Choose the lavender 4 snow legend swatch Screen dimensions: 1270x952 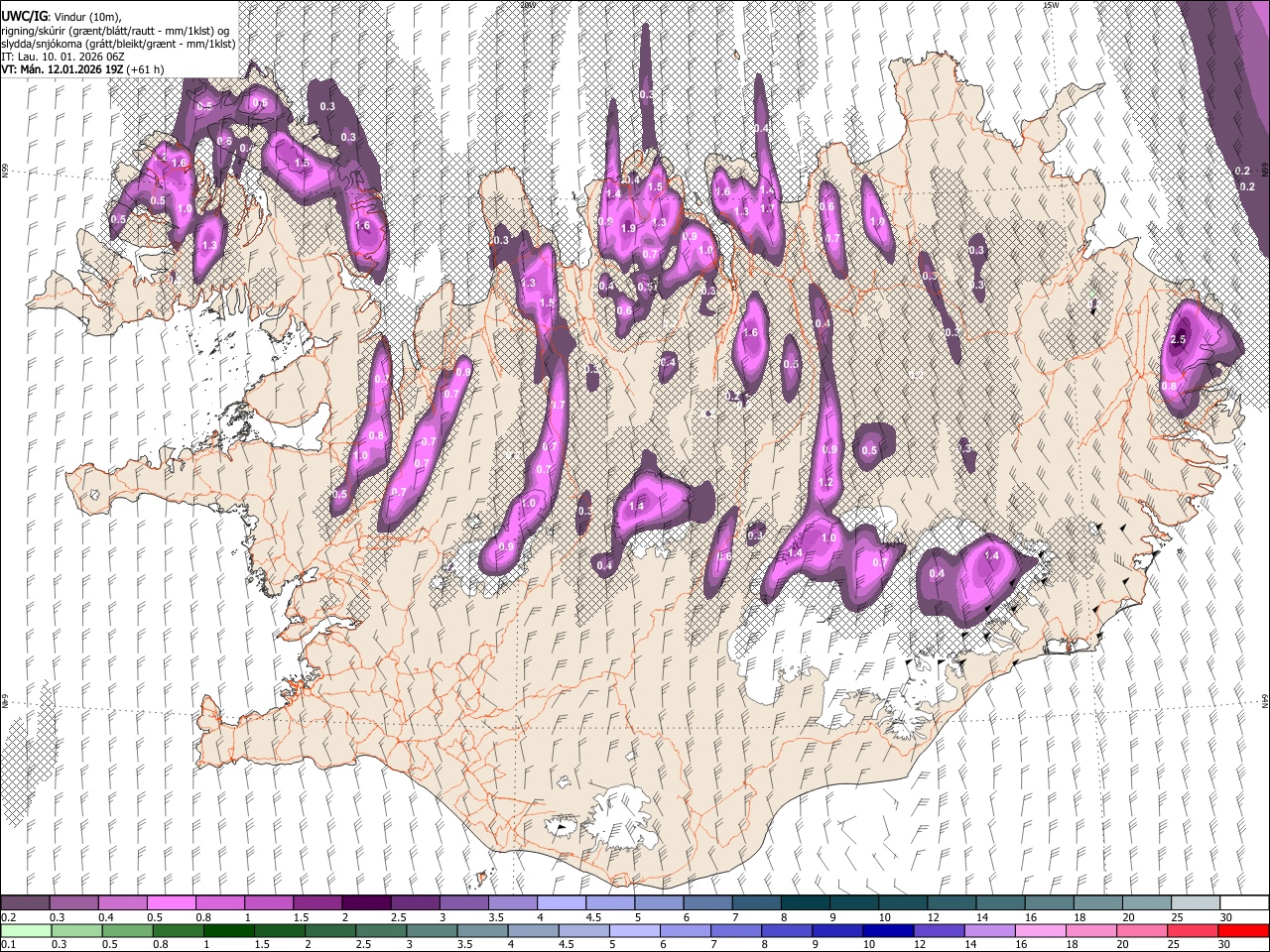(x=562, y=903)
